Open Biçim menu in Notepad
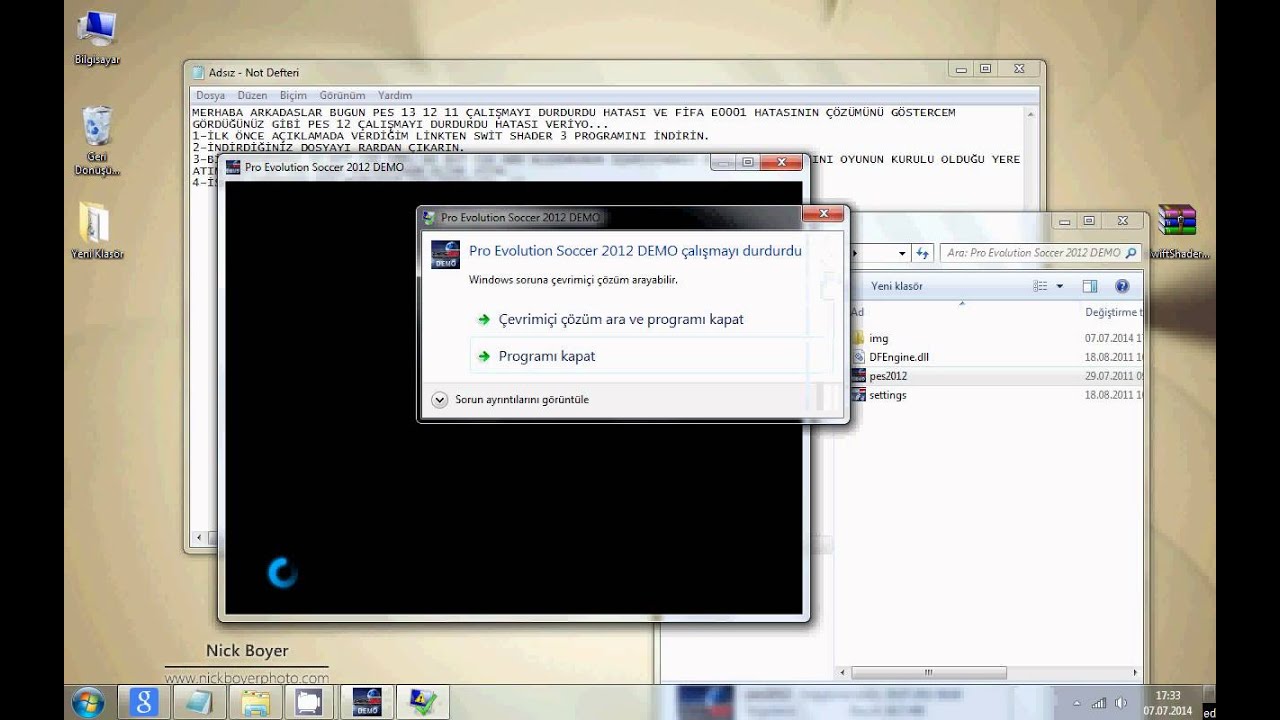The image size is (1280, 720). (293, 95)
